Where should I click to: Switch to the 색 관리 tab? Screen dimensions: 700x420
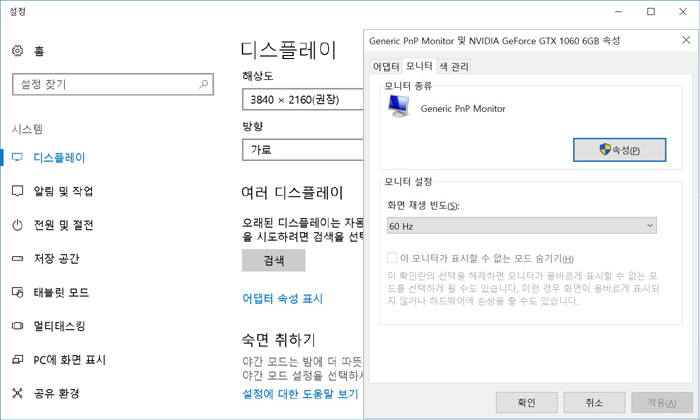coord(453,67)
